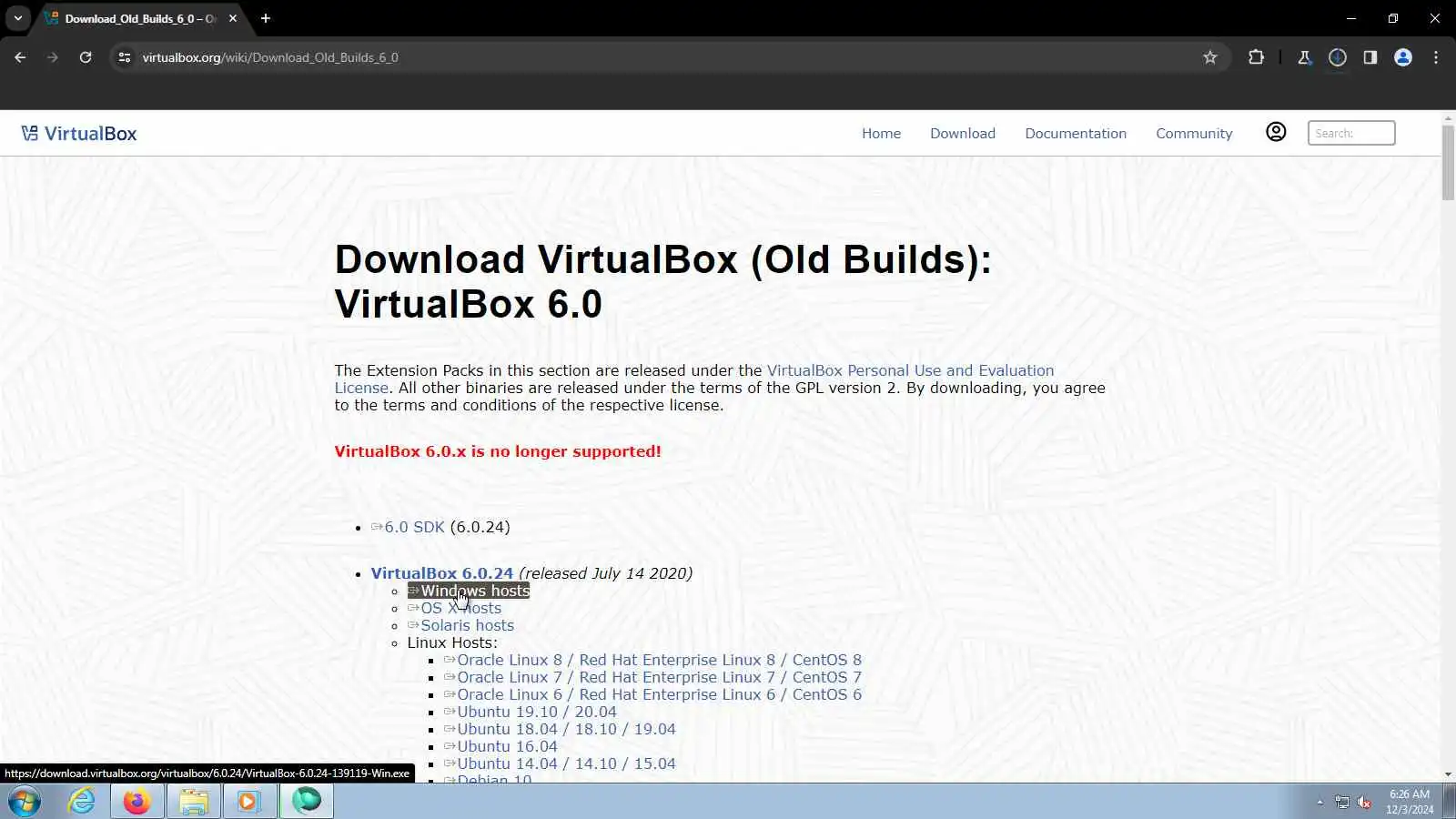Open Chrome Labs flask icon
This screenshot has height=819, width=1456.
pos(1304,57)
